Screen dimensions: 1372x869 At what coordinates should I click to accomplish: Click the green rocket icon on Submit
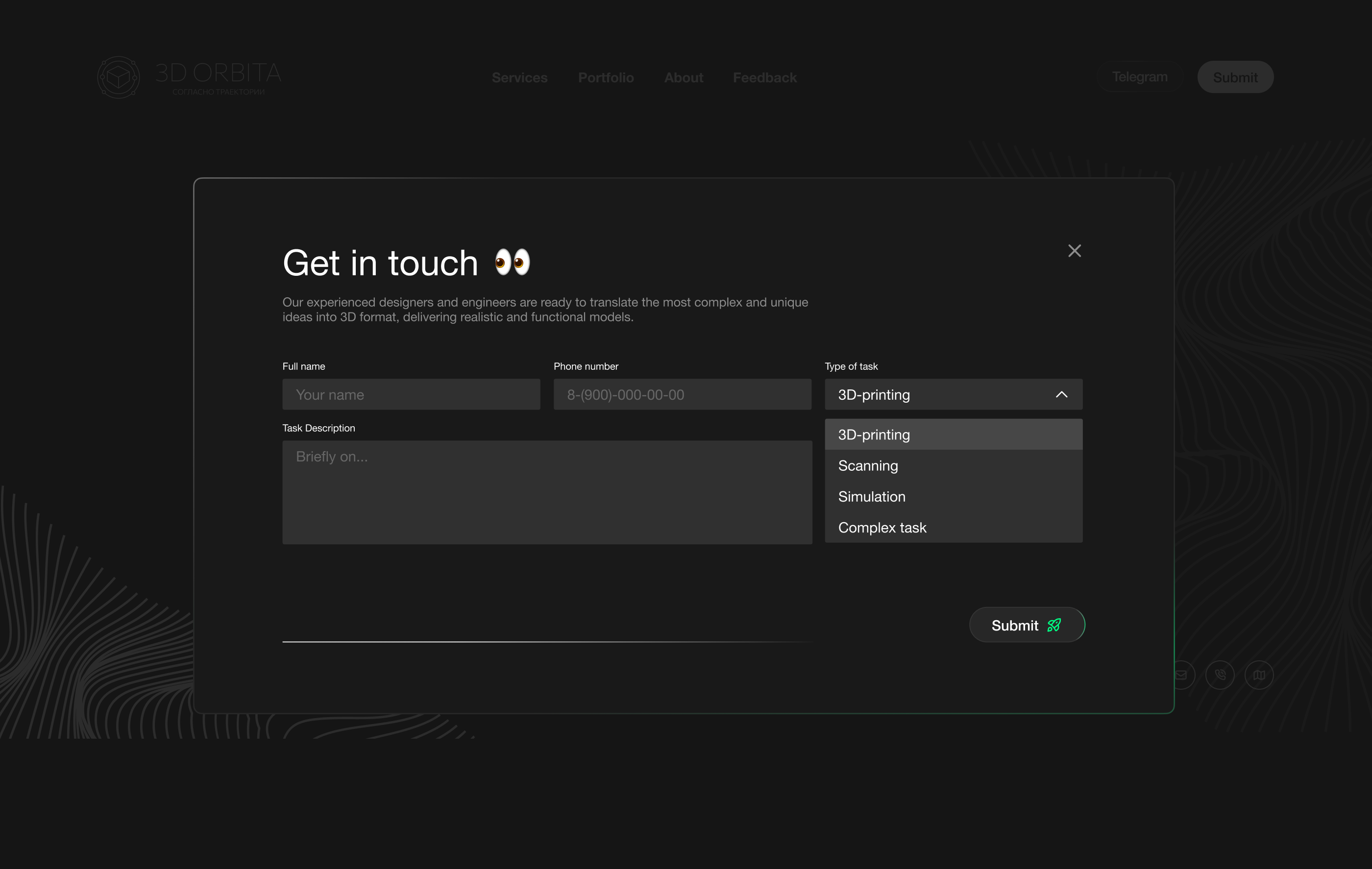[1054, 624]
